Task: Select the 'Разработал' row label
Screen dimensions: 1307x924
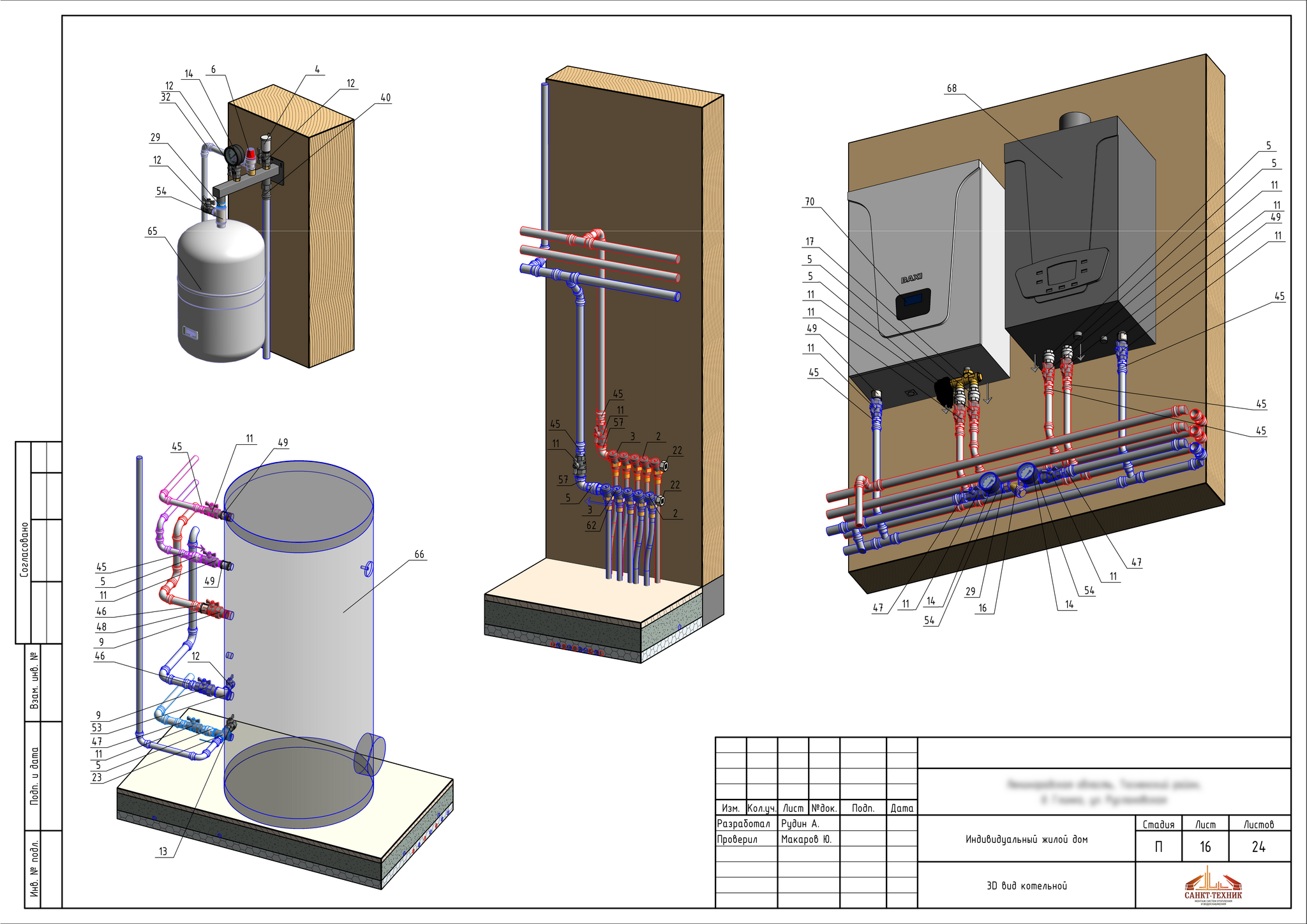Action: pyautogui.click(x=743, y=824)
